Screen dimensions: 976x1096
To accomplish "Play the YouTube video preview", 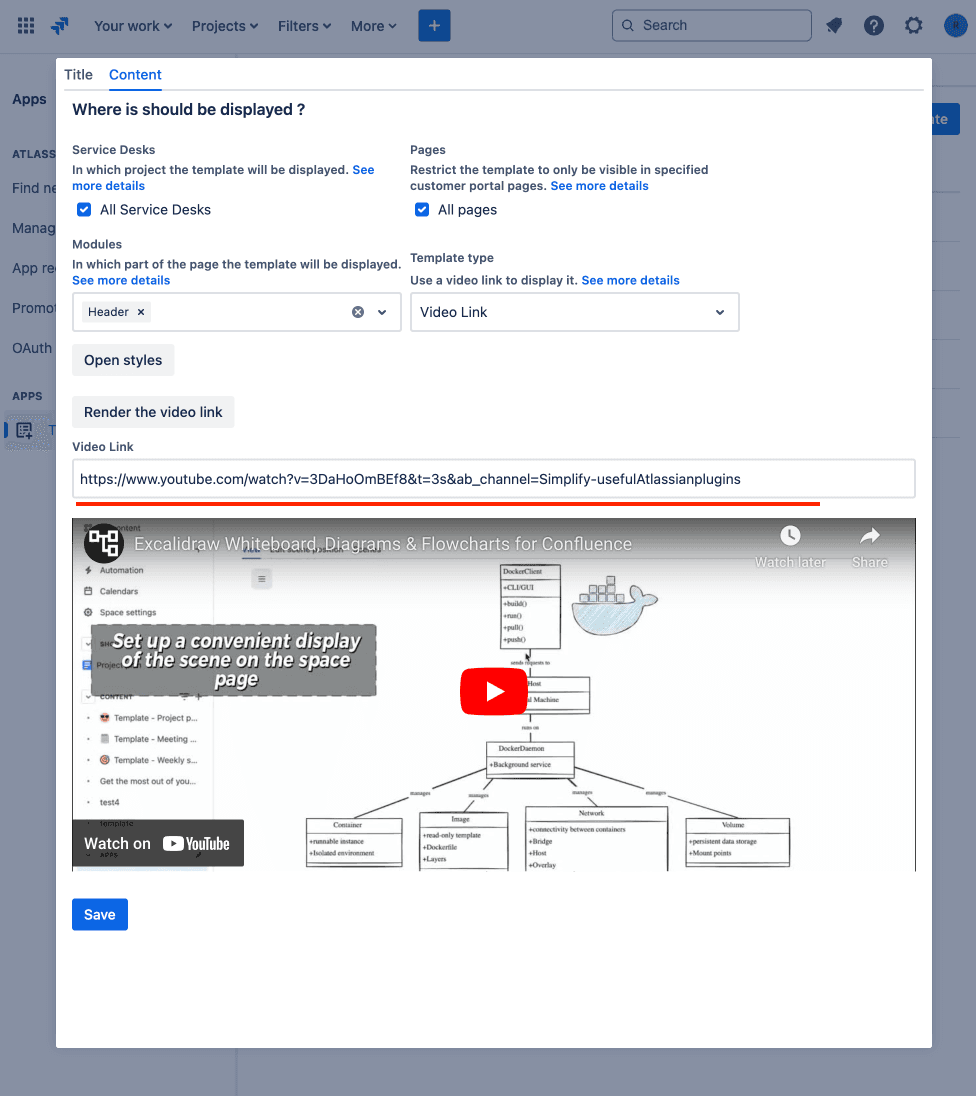I will (494, 691).
